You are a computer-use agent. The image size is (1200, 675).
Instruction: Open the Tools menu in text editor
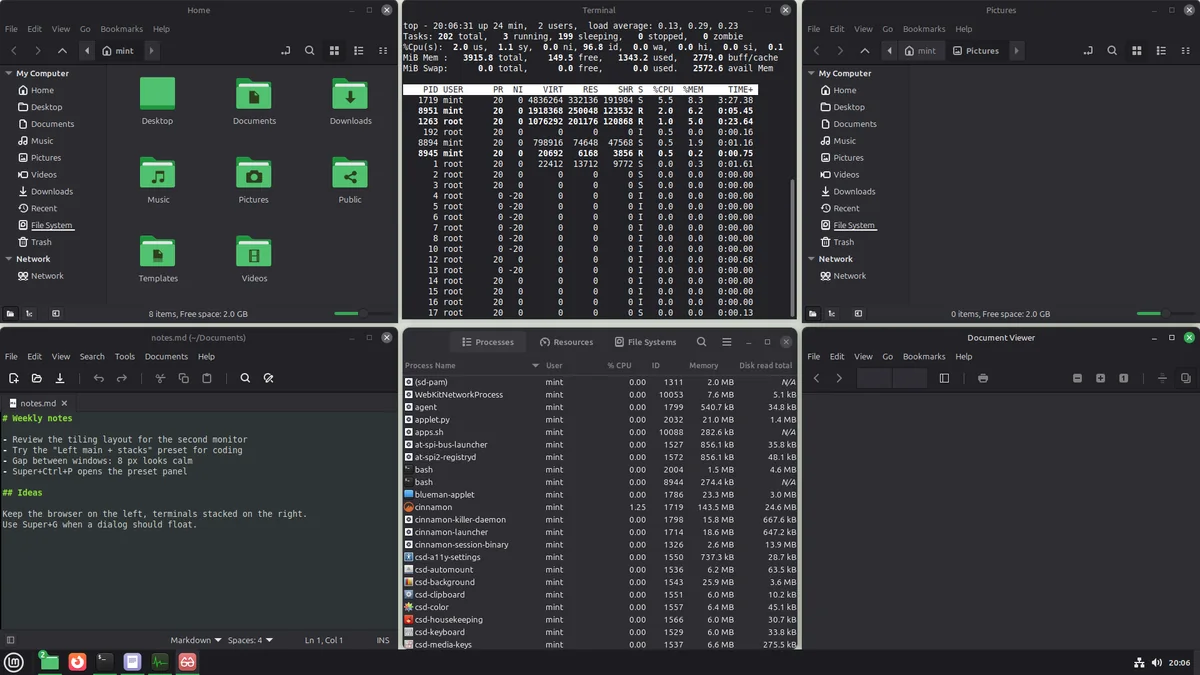point(124,356)
